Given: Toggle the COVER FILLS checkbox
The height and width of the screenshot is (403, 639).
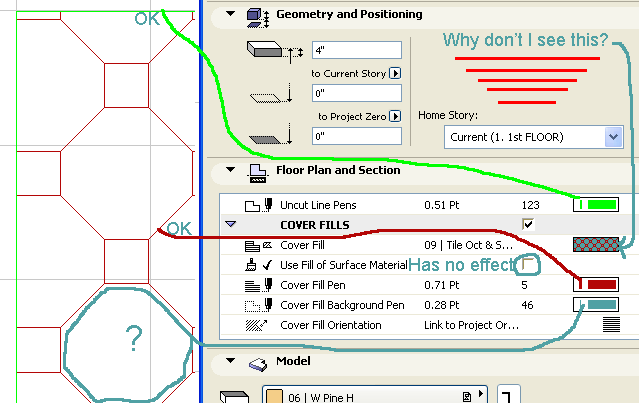Looking at the screenshot, I should coord(528,224).
